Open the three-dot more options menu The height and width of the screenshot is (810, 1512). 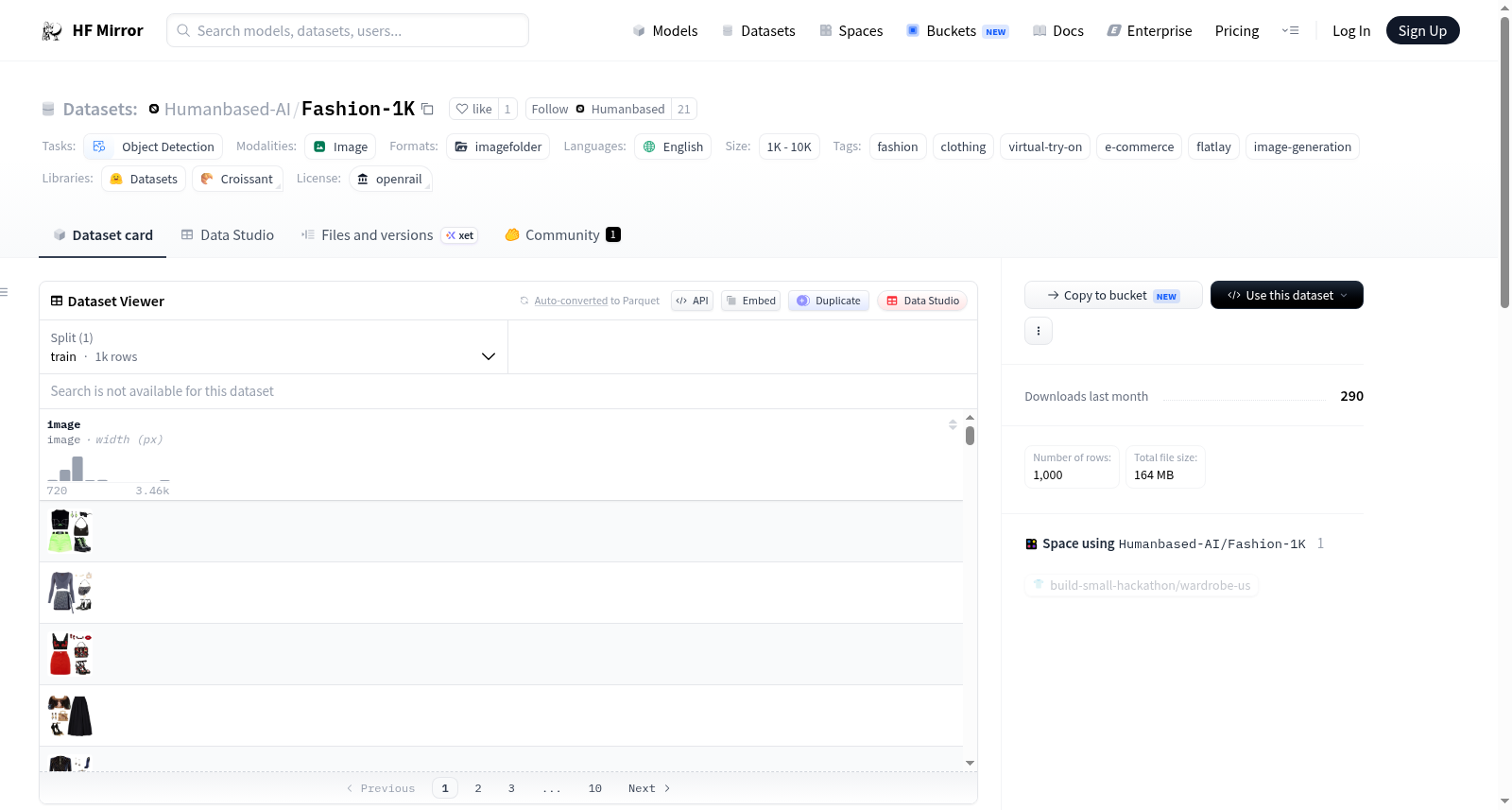click(x=1039, y=331)
